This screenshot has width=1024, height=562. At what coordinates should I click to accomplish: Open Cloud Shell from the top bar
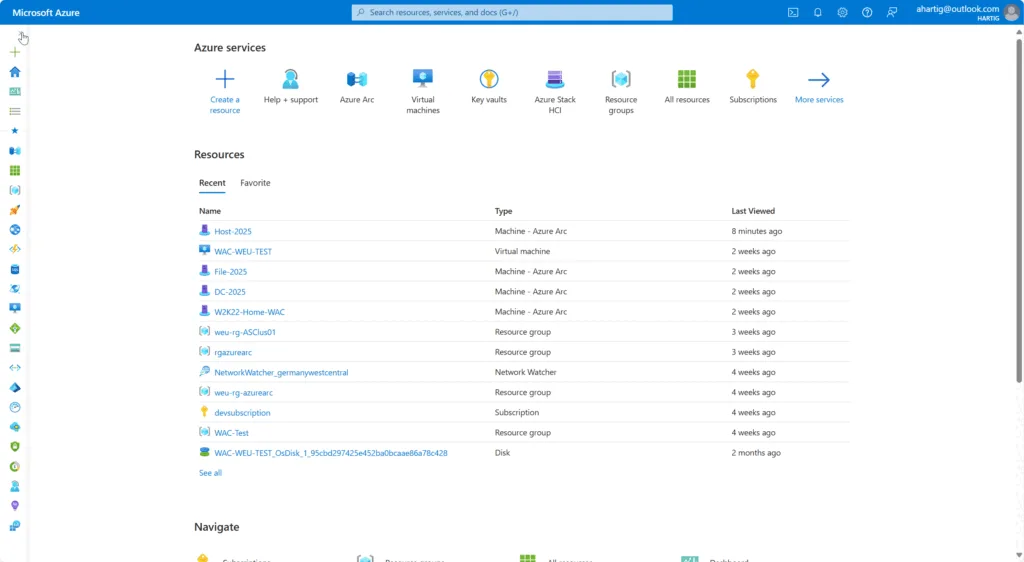pos(793,12)
